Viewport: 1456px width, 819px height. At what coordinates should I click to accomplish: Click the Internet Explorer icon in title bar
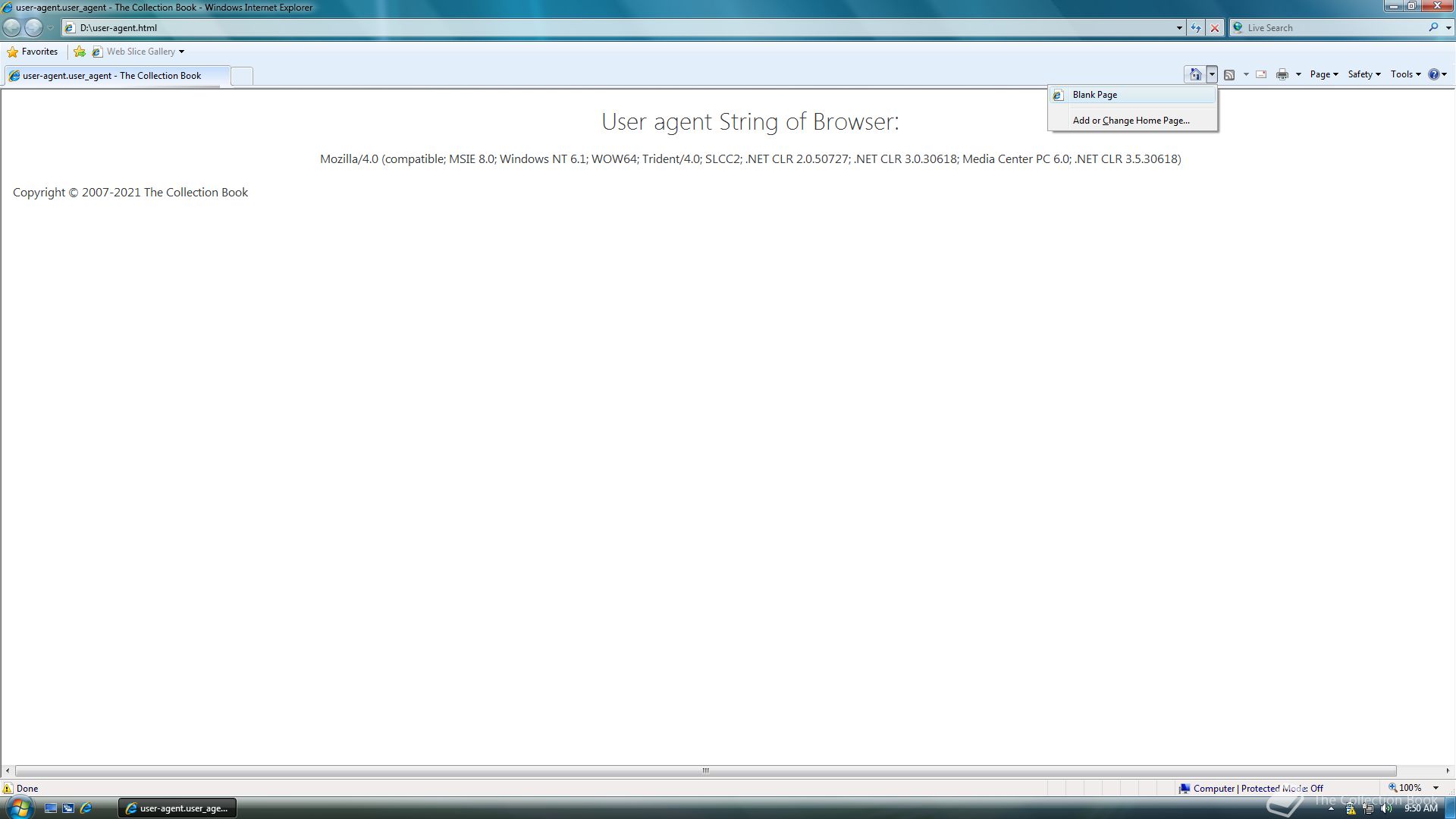coord(7,8)
